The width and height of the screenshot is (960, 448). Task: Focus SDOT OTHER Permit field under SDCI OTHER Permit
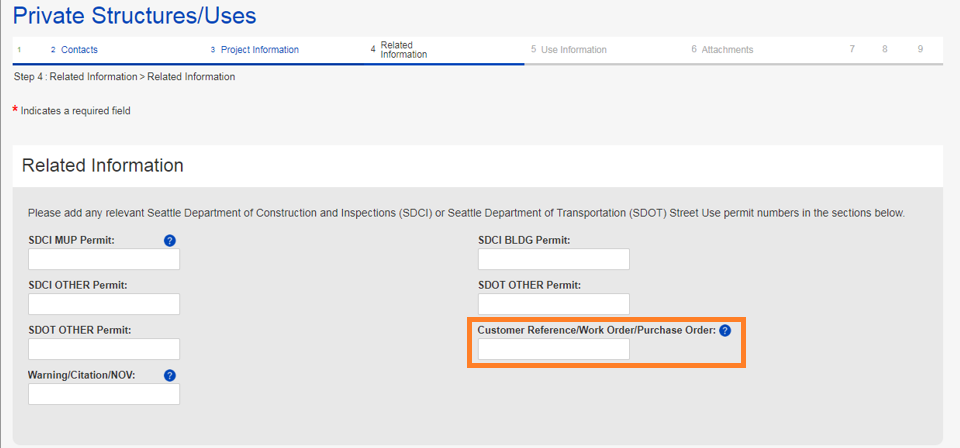click(x=104, y=349)
